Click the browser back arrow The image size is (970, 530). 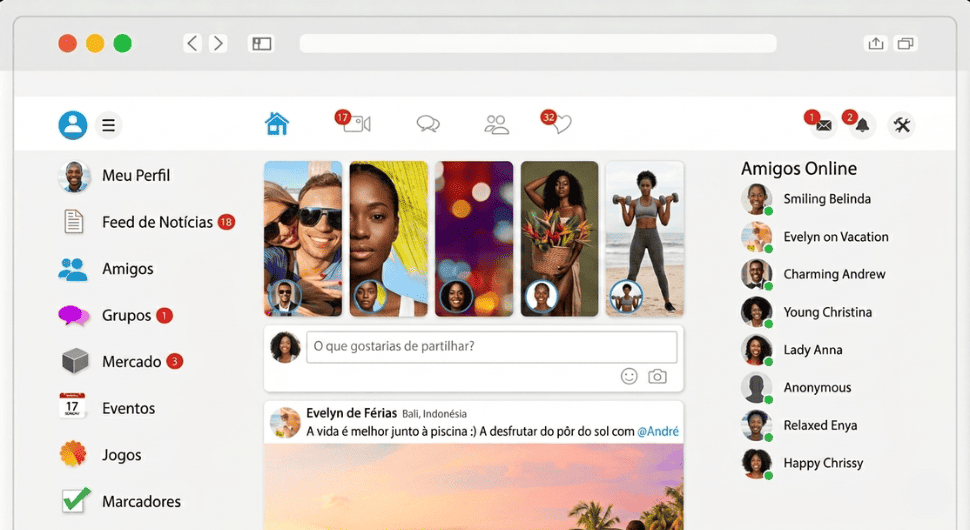pyautogui.click(x=192, y=43)
